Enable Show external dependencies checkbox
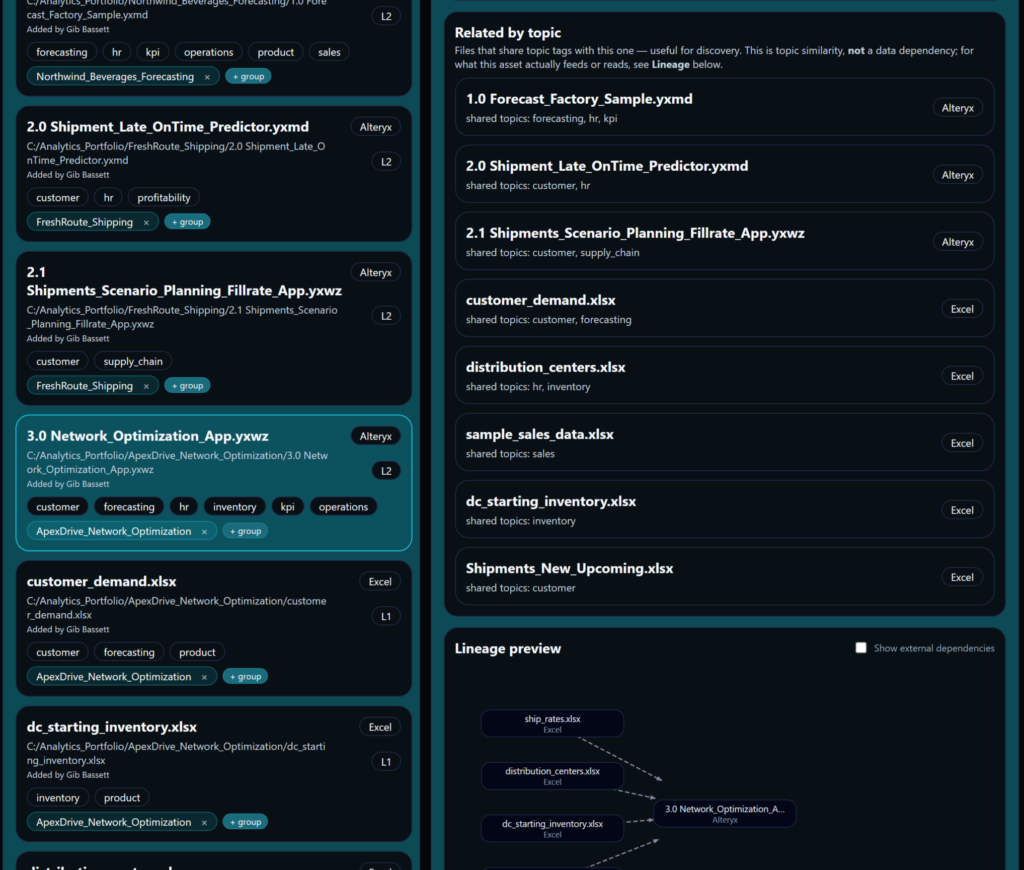Image resolution: width=1024 pixels, height=870 pixels. (x=861, y=648)
